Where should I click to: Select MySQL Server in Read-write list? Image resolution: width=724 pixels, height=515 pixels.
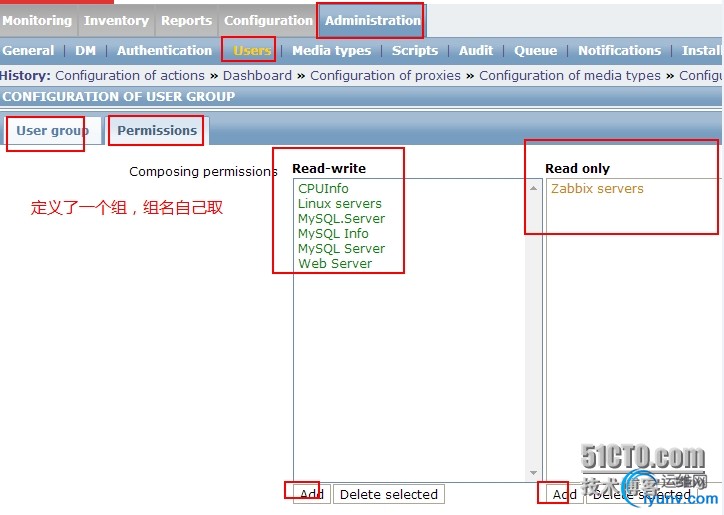[341, 248]
